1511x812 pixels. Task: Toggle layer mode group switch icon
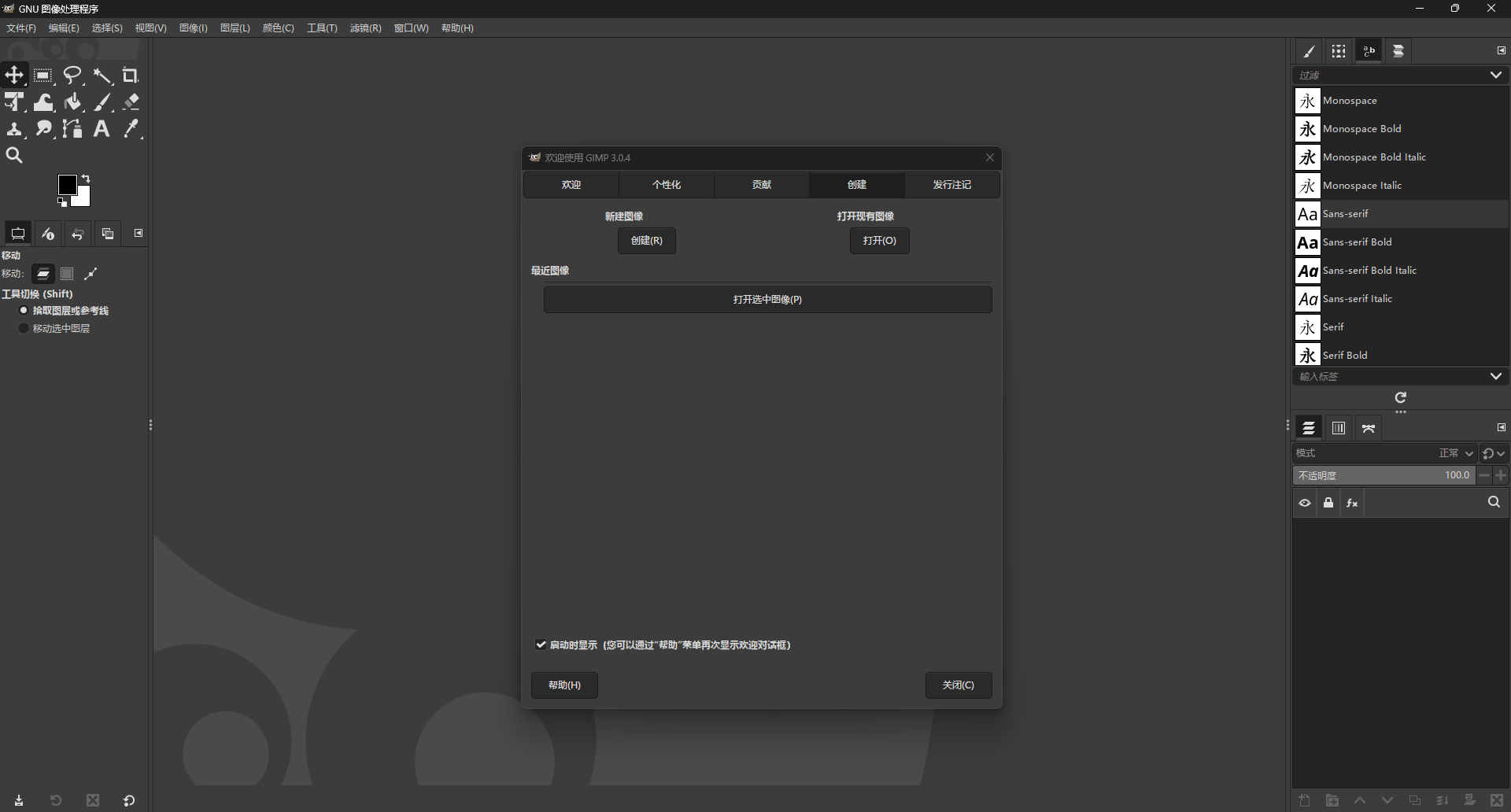[x=1493, y=453]
